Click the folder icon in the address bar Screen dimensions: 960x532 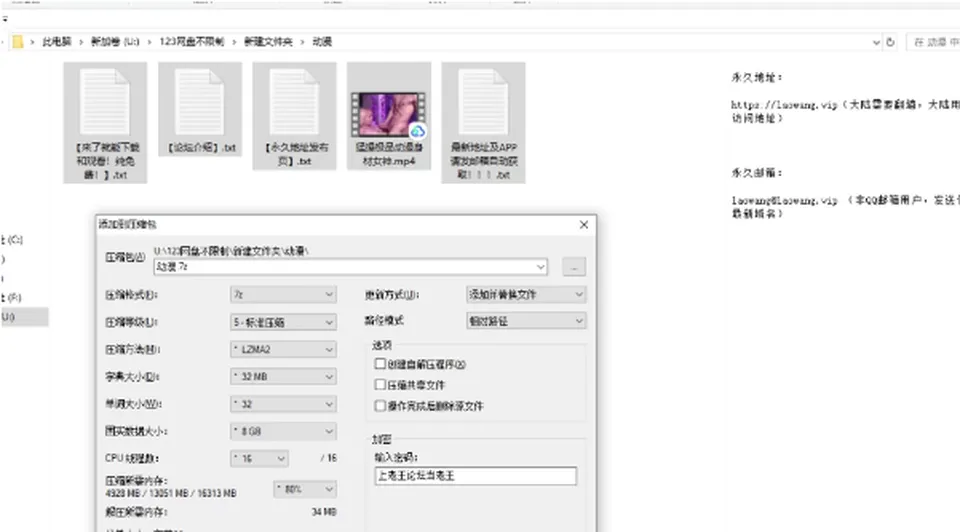pyautogui.click(x=18, y=42)
